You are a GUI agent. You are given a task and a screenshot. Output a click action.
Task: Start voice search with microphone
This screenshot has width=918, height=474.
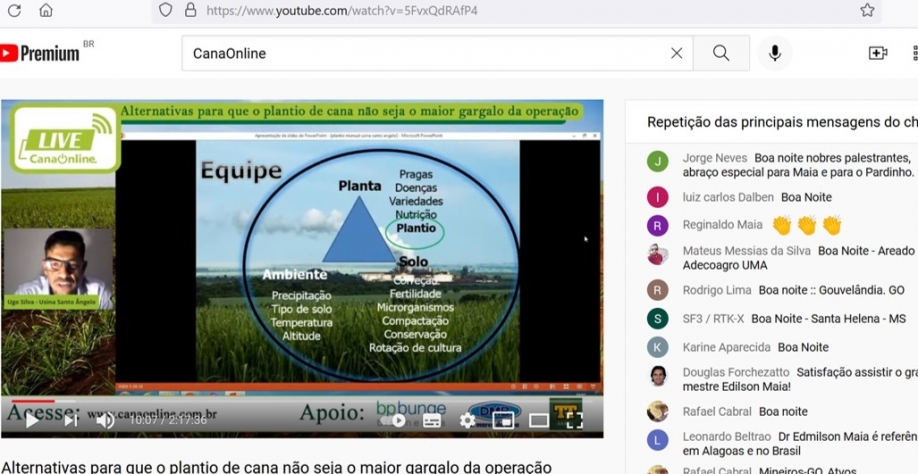(x=774, y=53)
